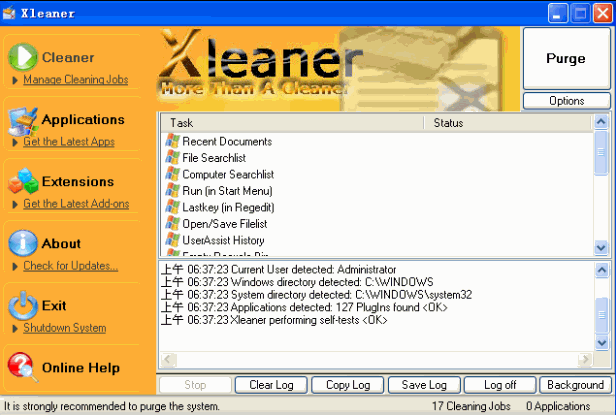Screen dimensions: 616x415
Task: Click the Background button
Action: pos(576,385)
